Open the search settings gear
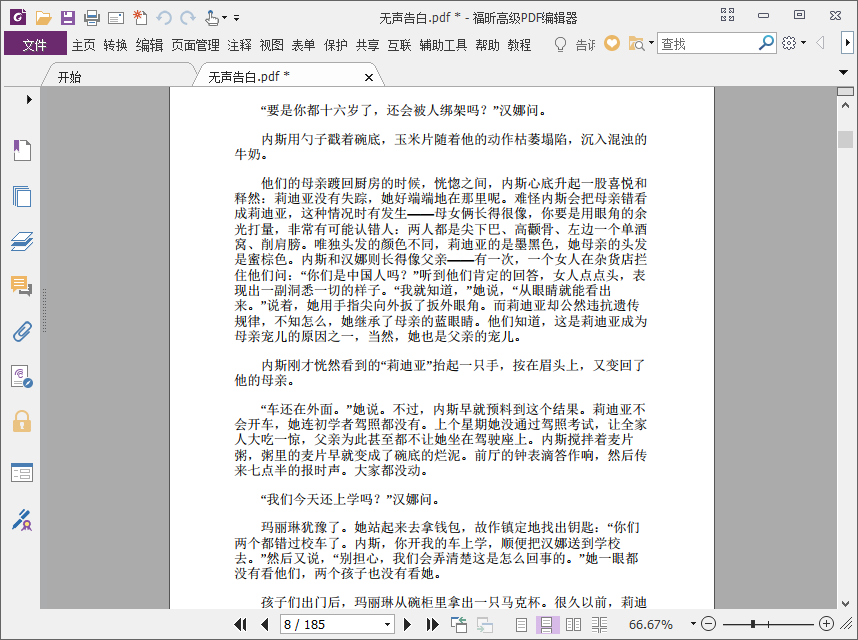Viewport: 858px width, 640px height. pyautogui.click(x=789, y=43)
